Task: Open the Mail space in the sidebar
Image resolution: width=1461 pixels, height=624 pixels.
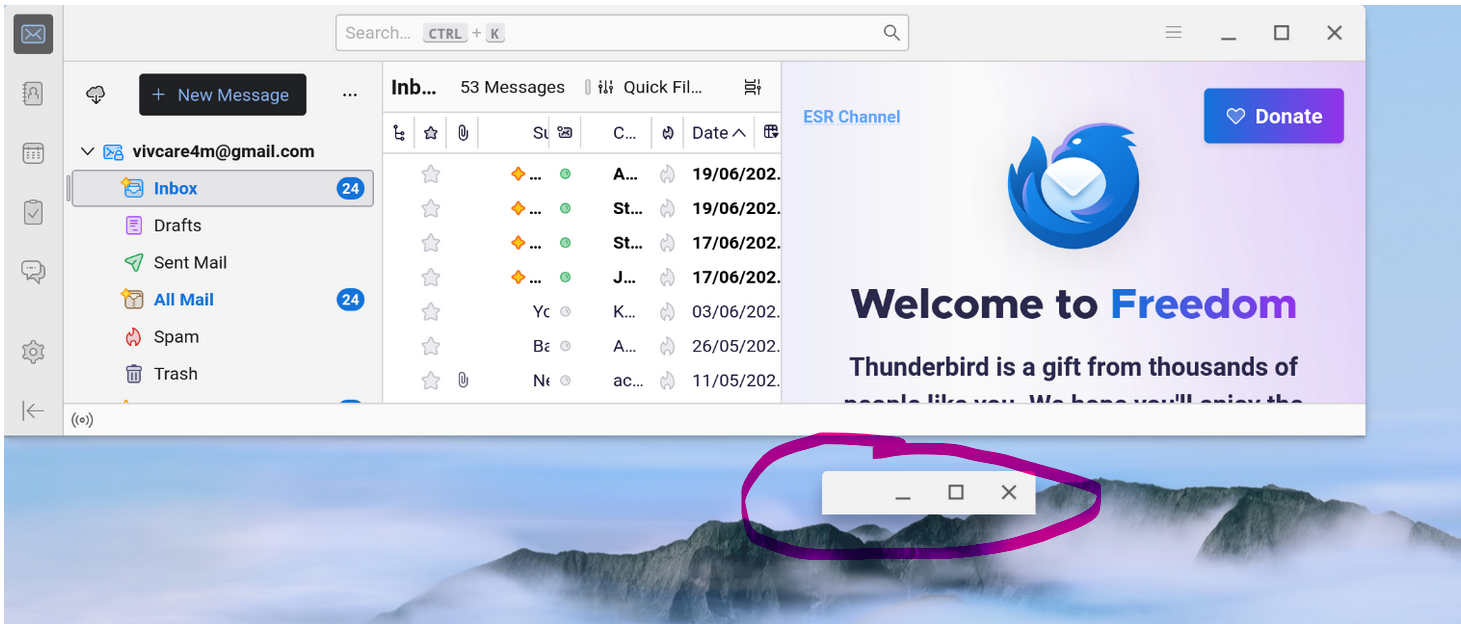Action: pyautogui.click(x=33, y=34)
